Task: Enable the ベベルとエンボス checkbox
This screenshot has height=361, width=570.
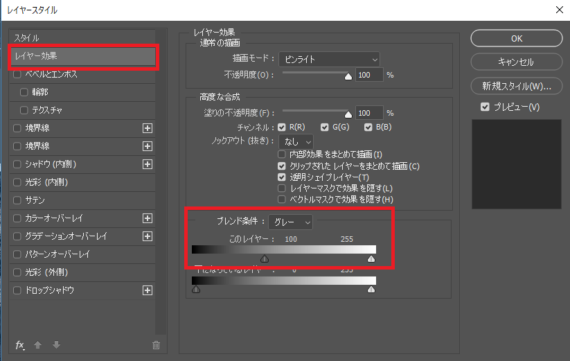Action: tap(17, 74)
